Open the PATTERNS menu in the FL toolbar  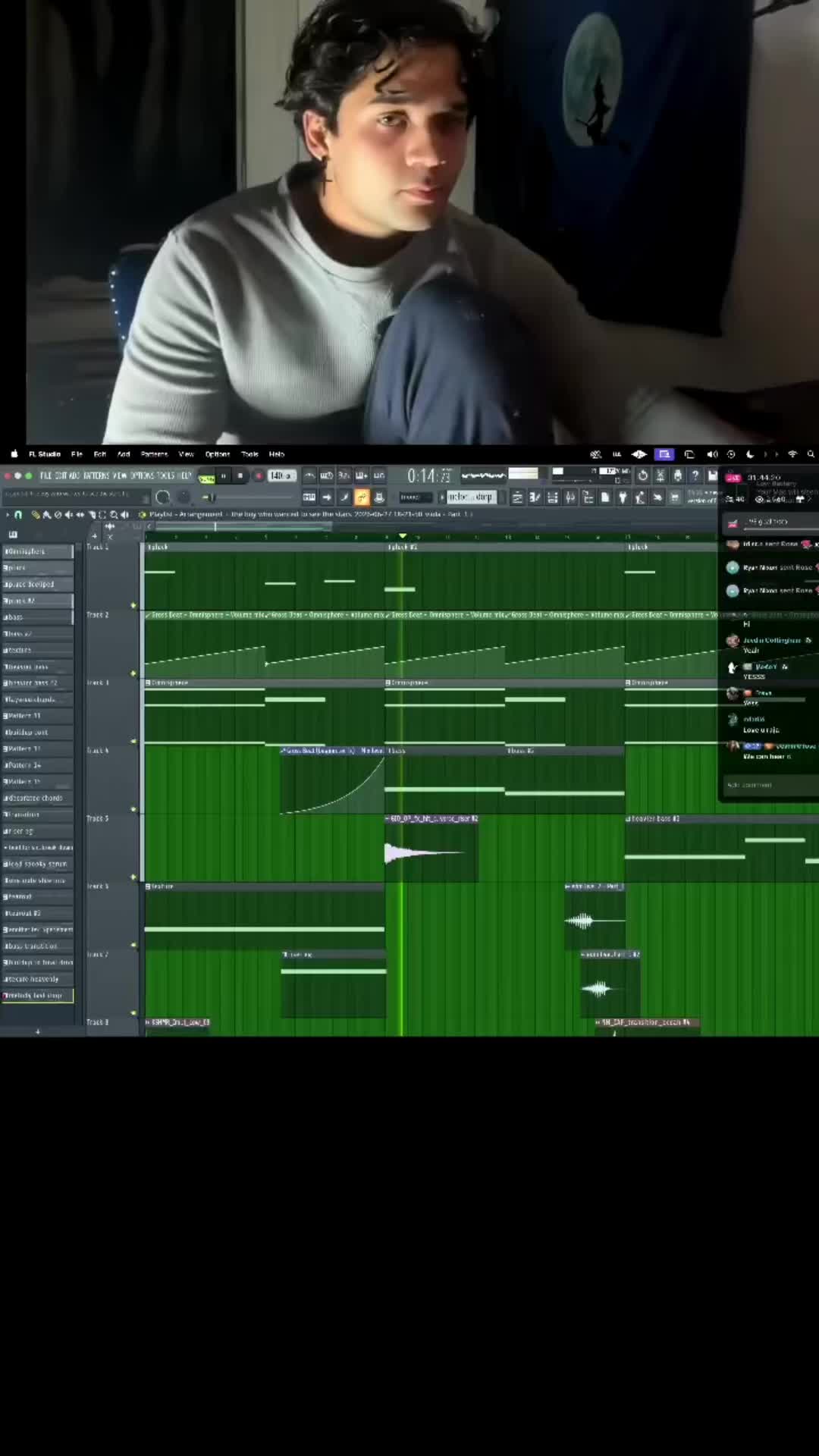click(x=96, y=475)
